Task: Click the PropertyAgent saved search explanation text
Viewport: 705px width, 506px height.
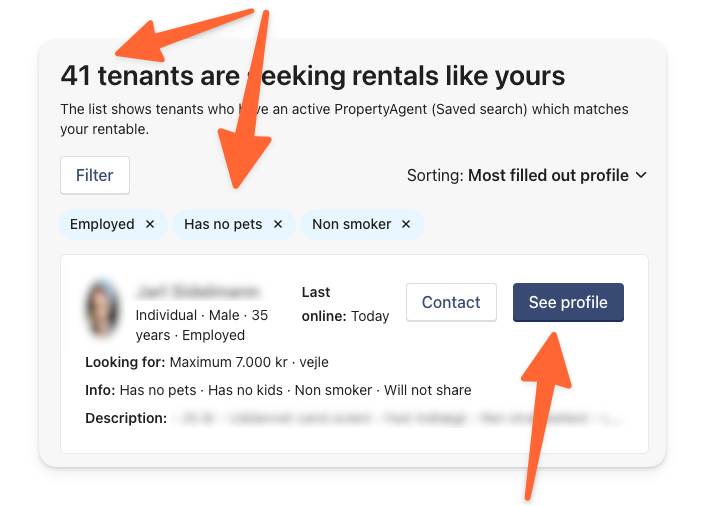Action: click(344, 119)
